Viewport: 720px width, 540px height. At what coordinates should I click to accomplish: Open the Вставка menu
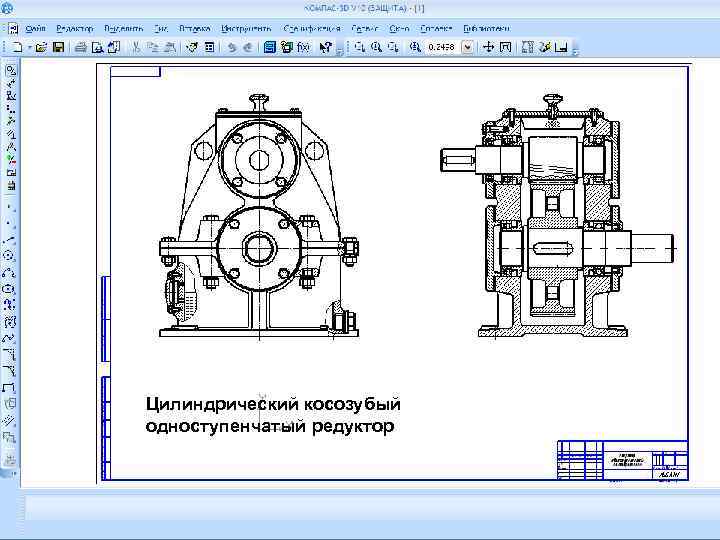(194, 28)
